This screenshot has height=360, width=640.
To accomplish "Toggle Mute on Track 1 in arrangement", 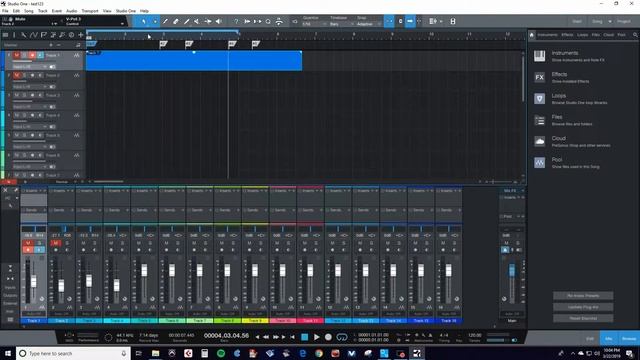I will (16, 55).
